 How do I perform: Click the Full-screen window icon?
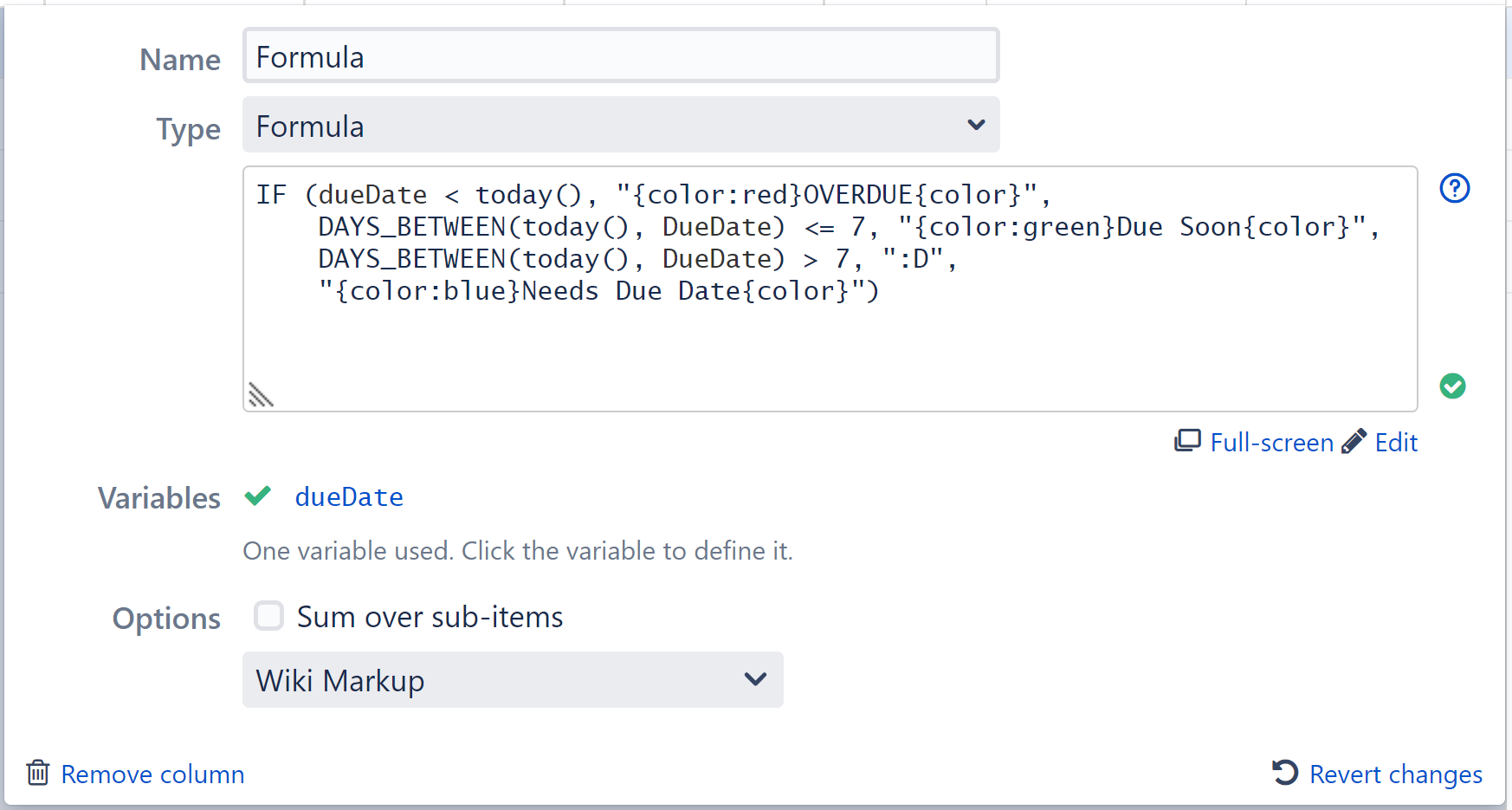pyautogui.click(x=1188, y=441)
